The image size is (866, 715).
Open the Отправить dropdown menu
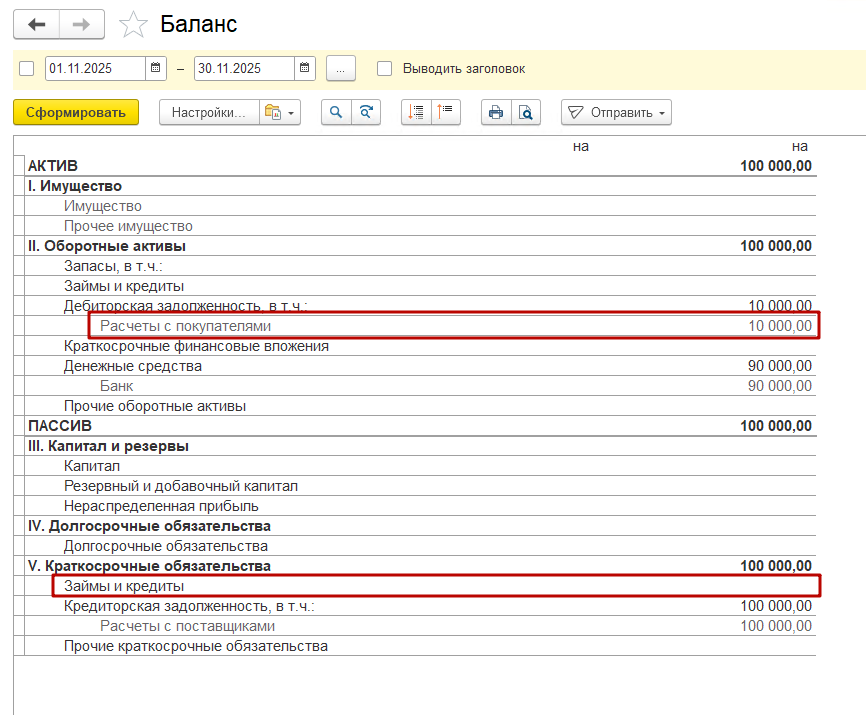pos(616,113)
